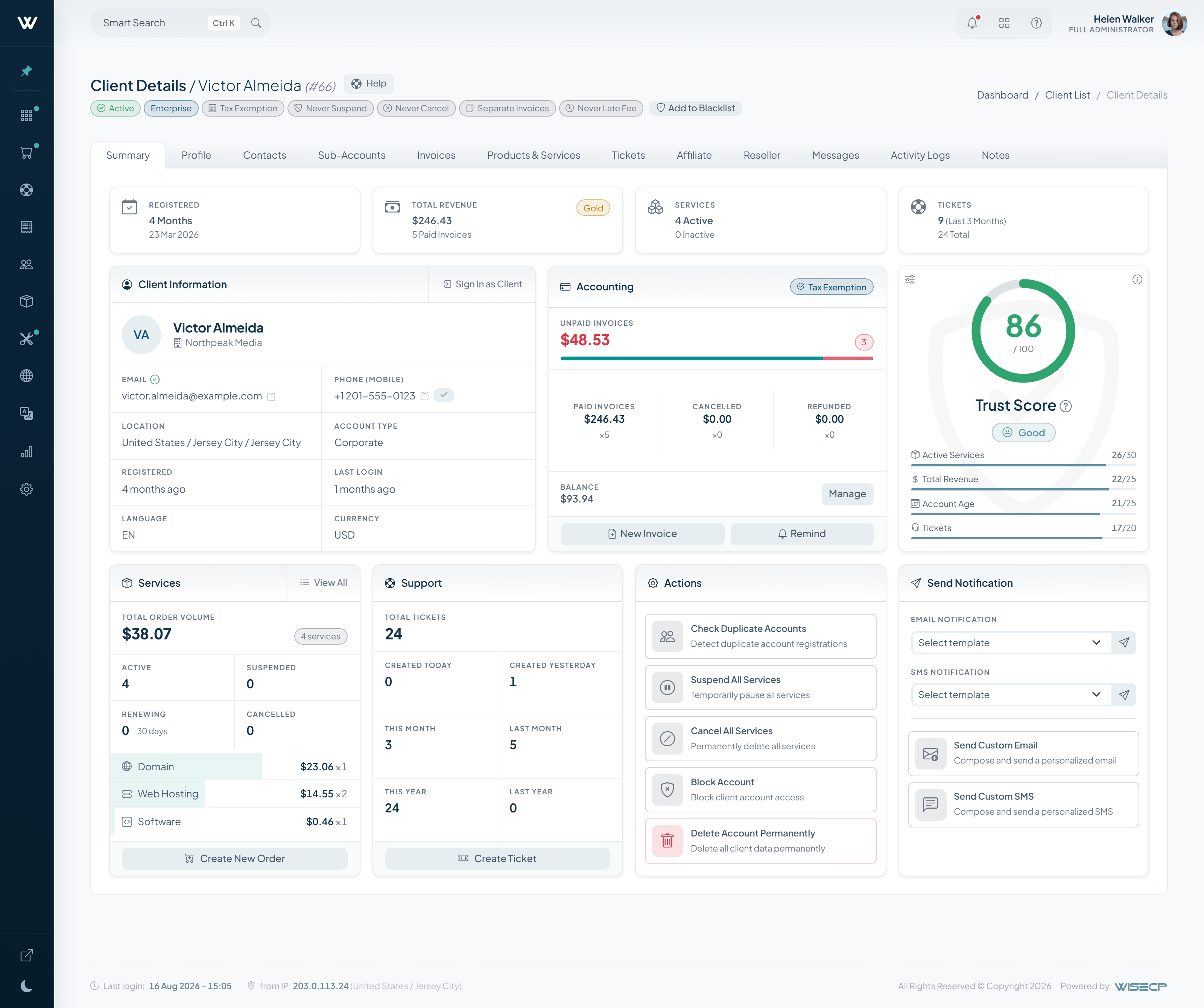Switch to the Profile tab
This screenshot has width=1204, height=1008.
(197, 155)
